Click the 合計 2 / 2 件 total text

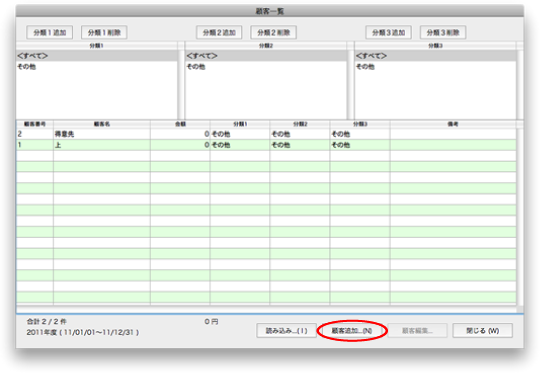click(x=47, y=321)
